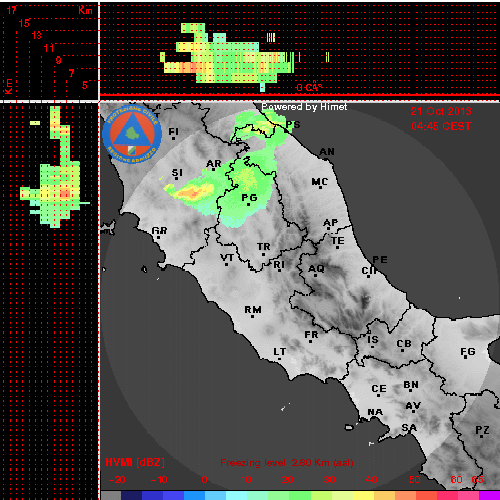Select the dark navy swatch in the colorbar
Screen dimensions: 500x500
tap(131, 495)
